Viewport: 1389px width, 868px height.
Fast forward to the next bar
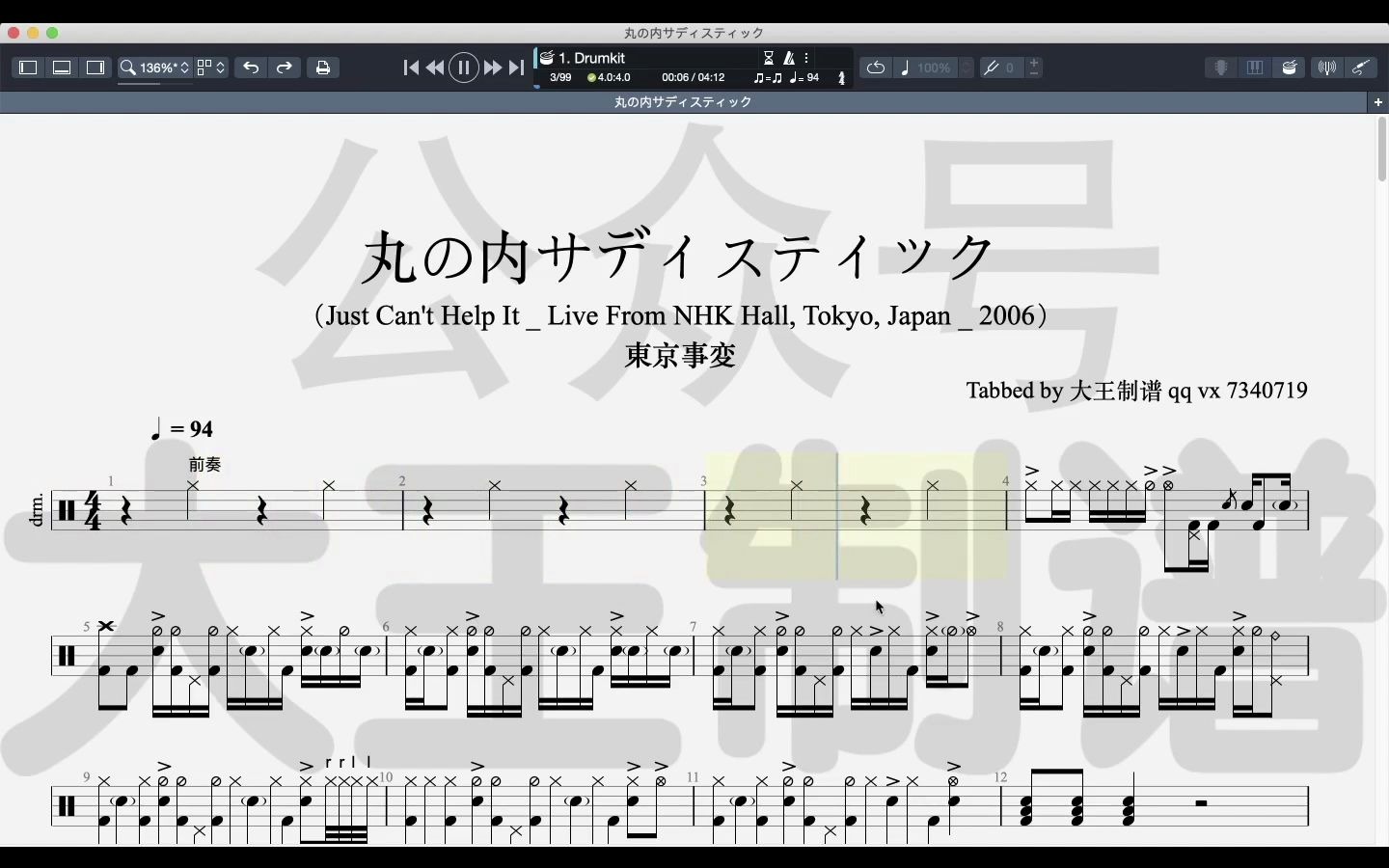[x=492, y=68]
